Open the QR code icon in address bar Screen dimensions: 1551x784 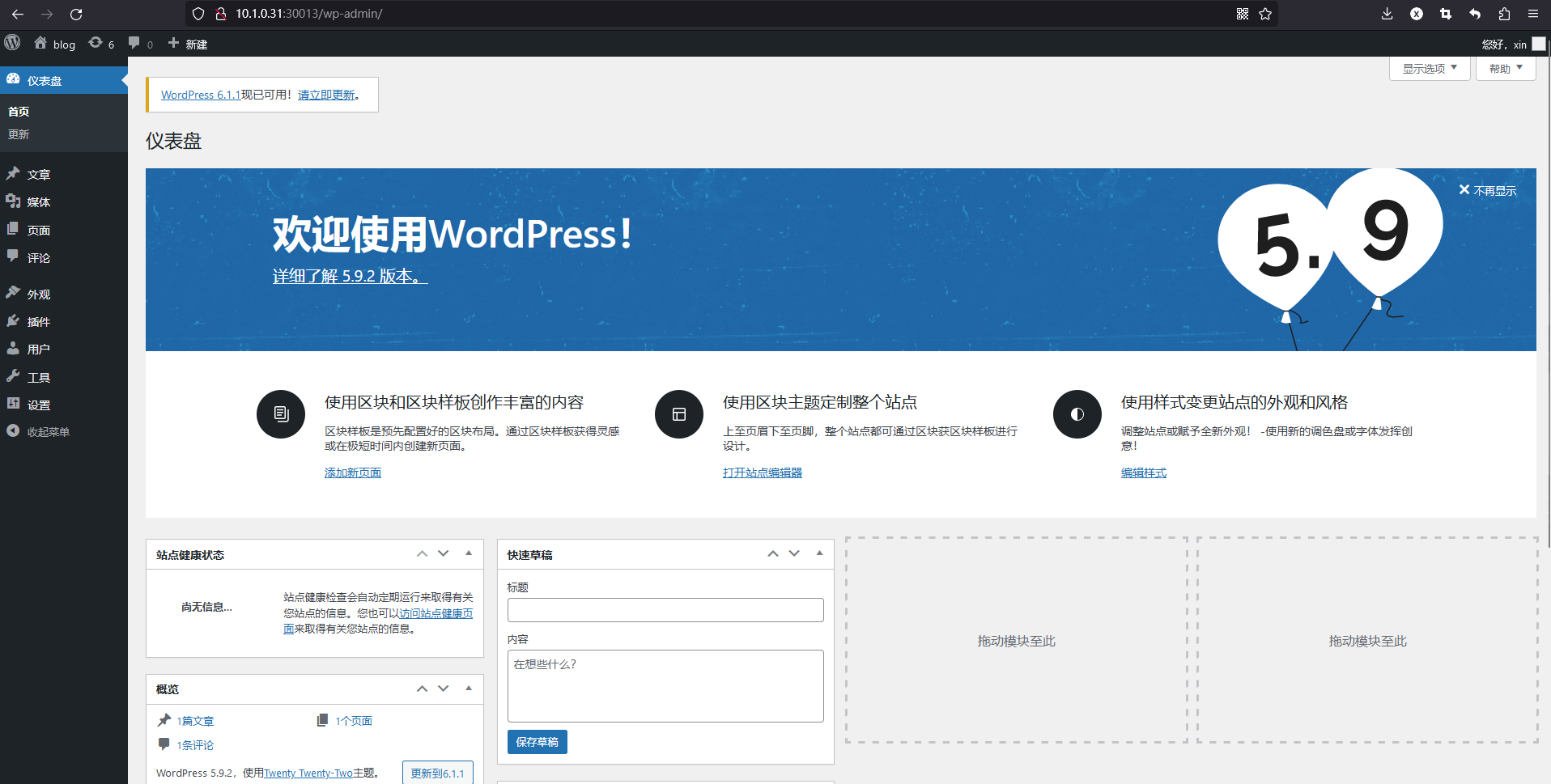1243,14
